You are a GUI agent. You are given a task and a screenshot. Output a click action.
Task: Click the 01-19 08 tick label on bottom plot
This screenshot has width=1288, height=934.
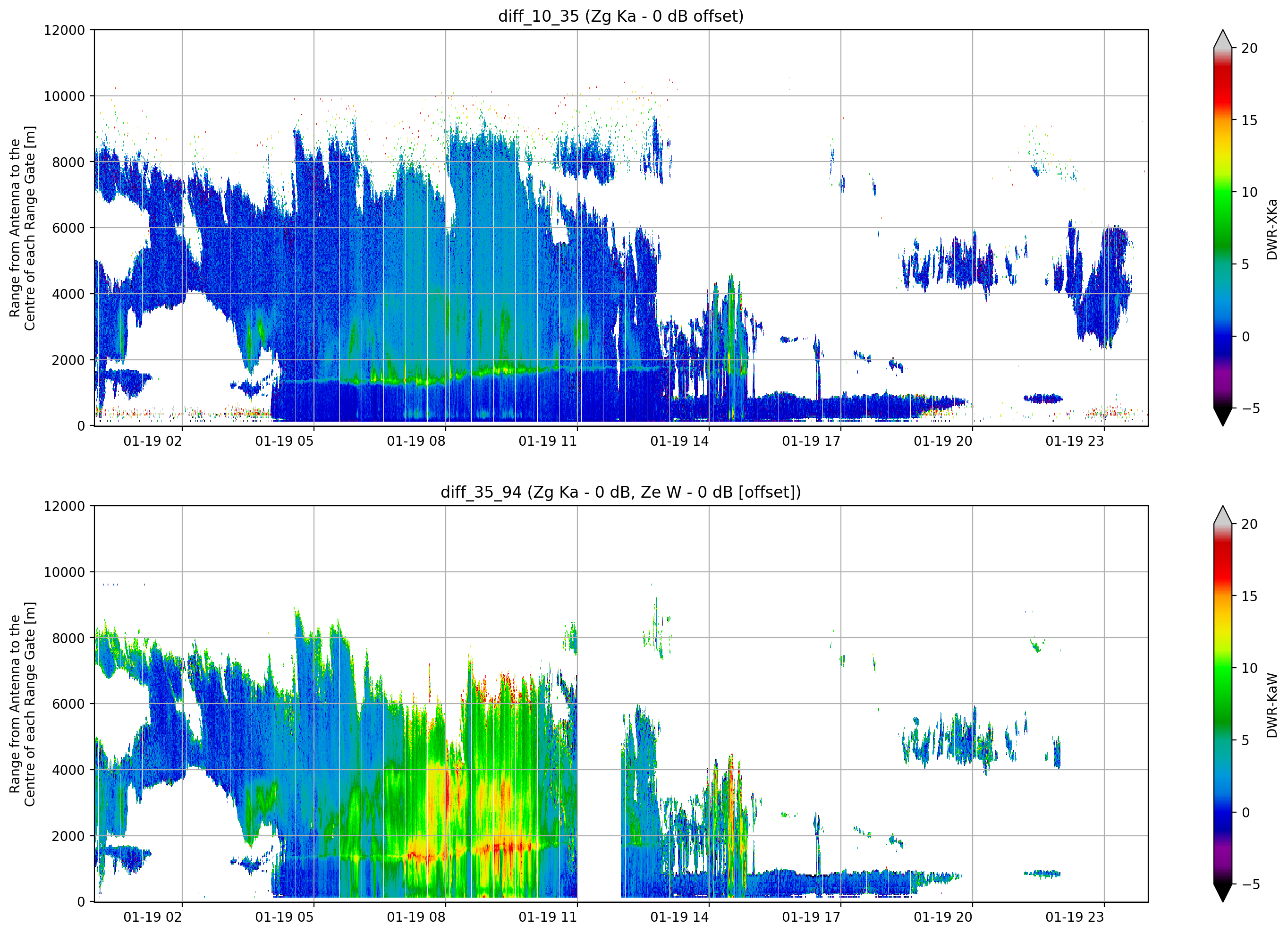pyautogui.click(x=416, y=917)
